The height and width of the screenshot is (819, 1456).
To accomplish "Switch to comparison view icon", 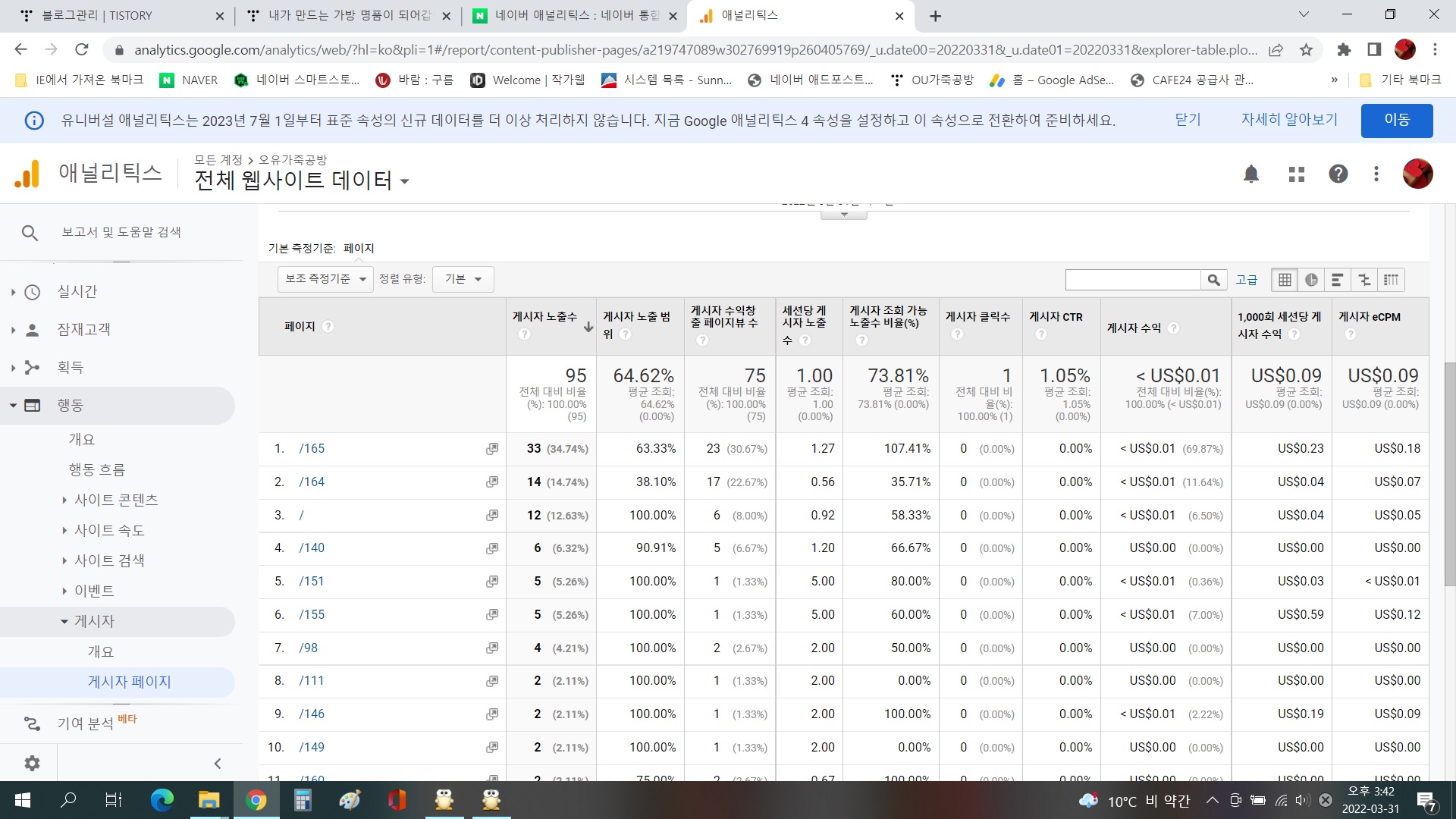I will [1364, 280].
